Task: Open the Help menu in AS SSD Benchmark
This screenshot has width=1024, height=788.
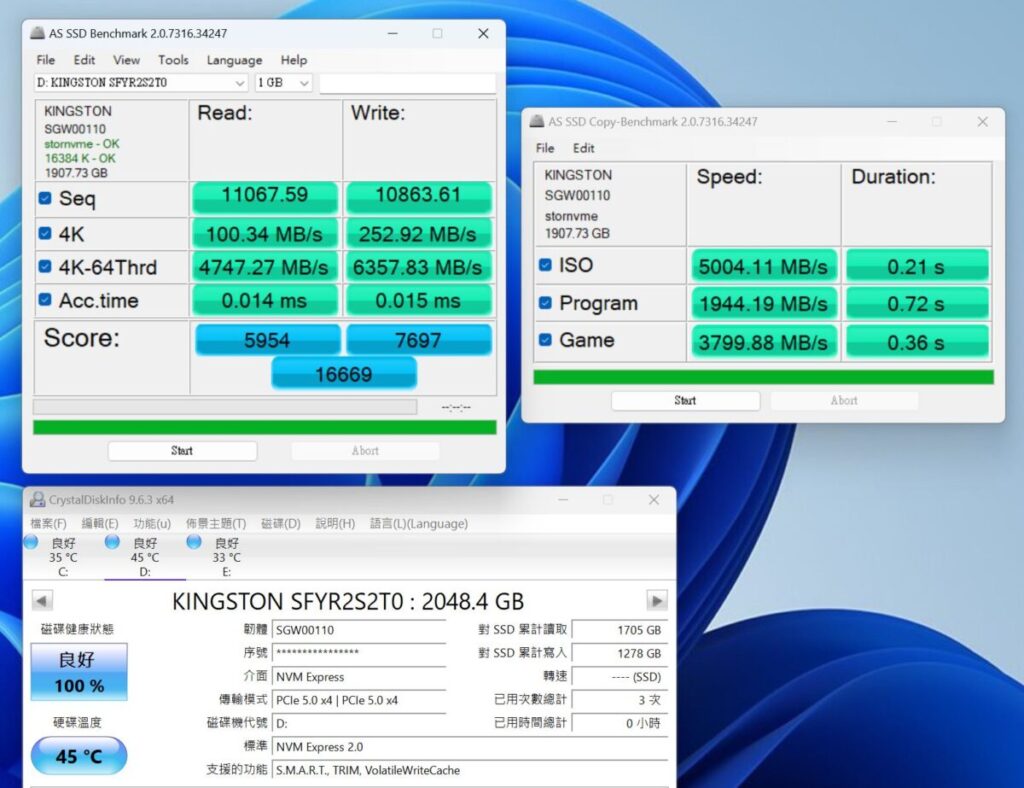Action: 294,60
